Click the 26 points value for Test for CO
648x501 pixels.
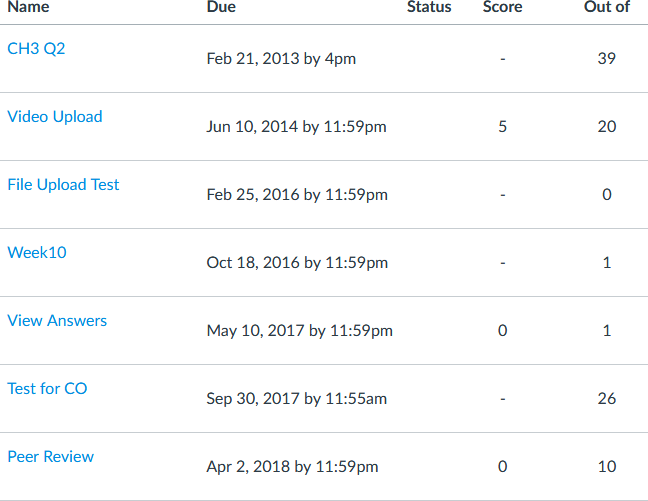607,398
